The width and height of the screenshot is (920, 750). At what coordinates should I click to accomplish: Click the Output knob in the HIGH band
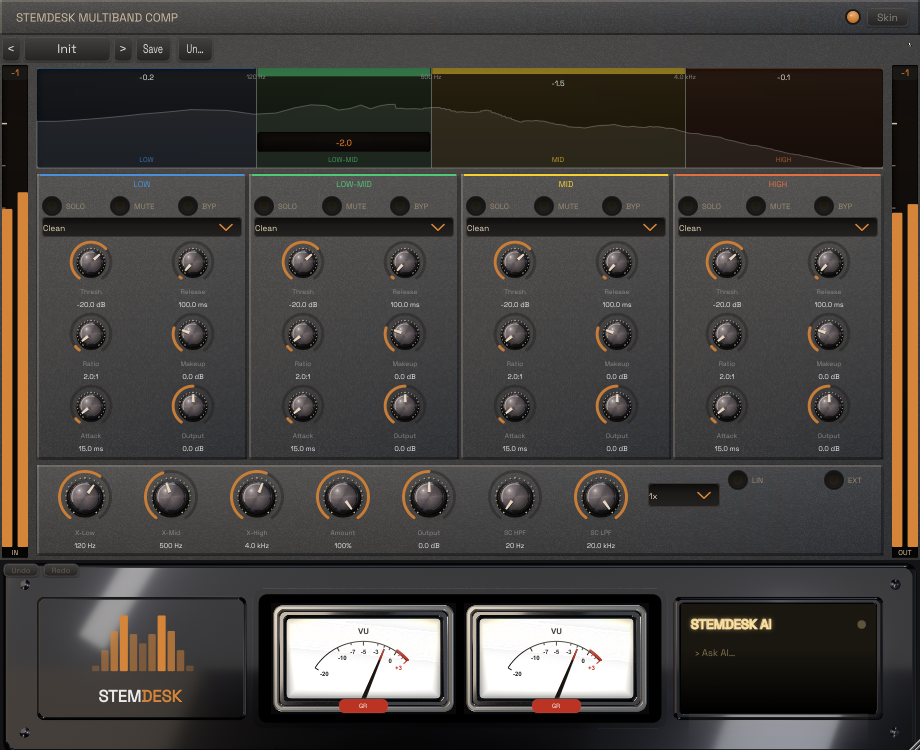click(x=828, y=406)
